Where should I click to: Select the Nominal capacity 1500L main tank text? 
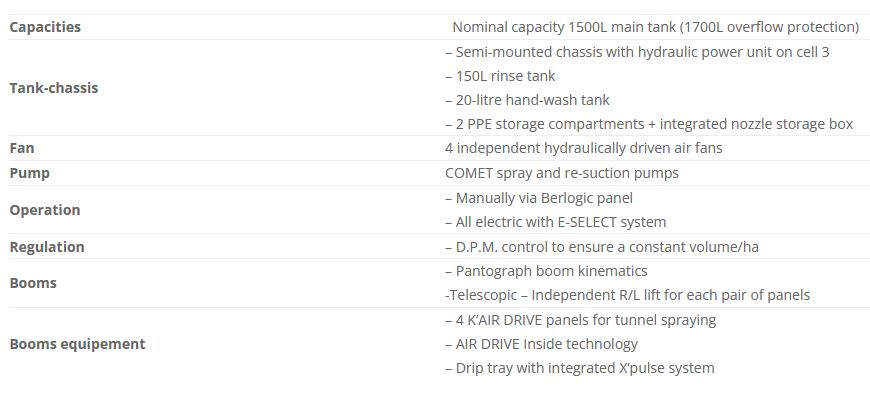click(x=655, y=27)
